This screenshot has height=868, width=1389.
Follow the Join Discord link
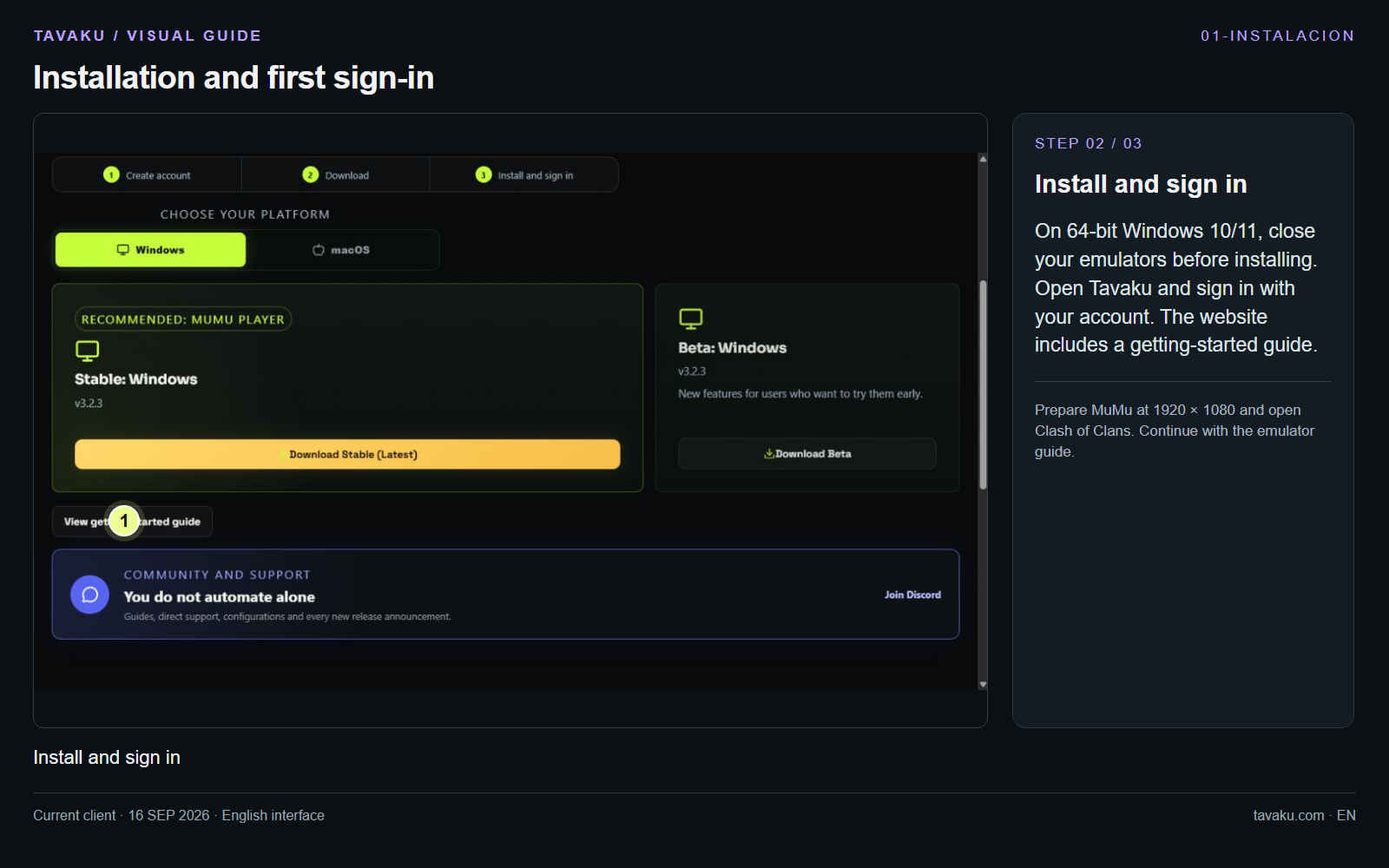point(912,595)
